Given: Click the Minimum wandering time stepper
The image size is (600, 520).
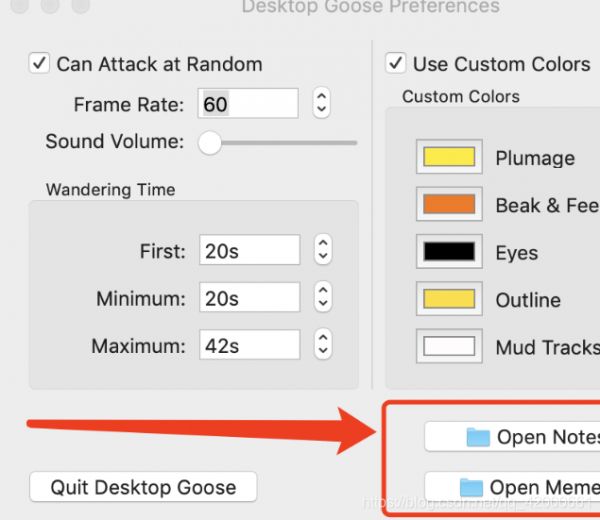Looking at the screenshot, I should pos(323,297).
